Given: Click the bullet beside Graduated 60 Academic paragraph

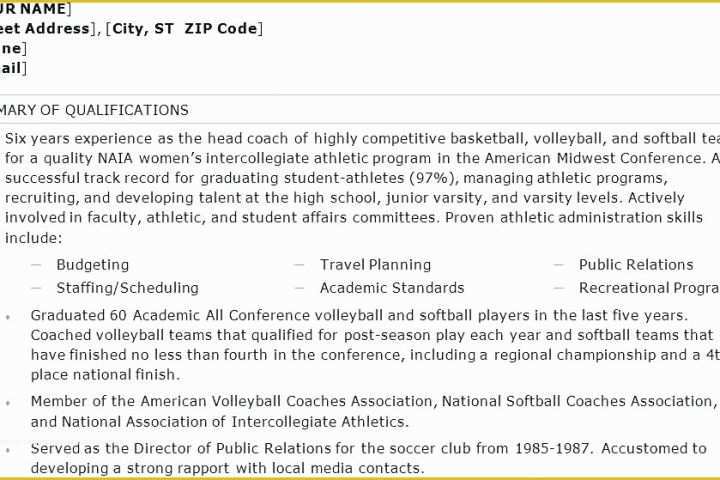Looking at the screenshot, I should tap(8, 316).
